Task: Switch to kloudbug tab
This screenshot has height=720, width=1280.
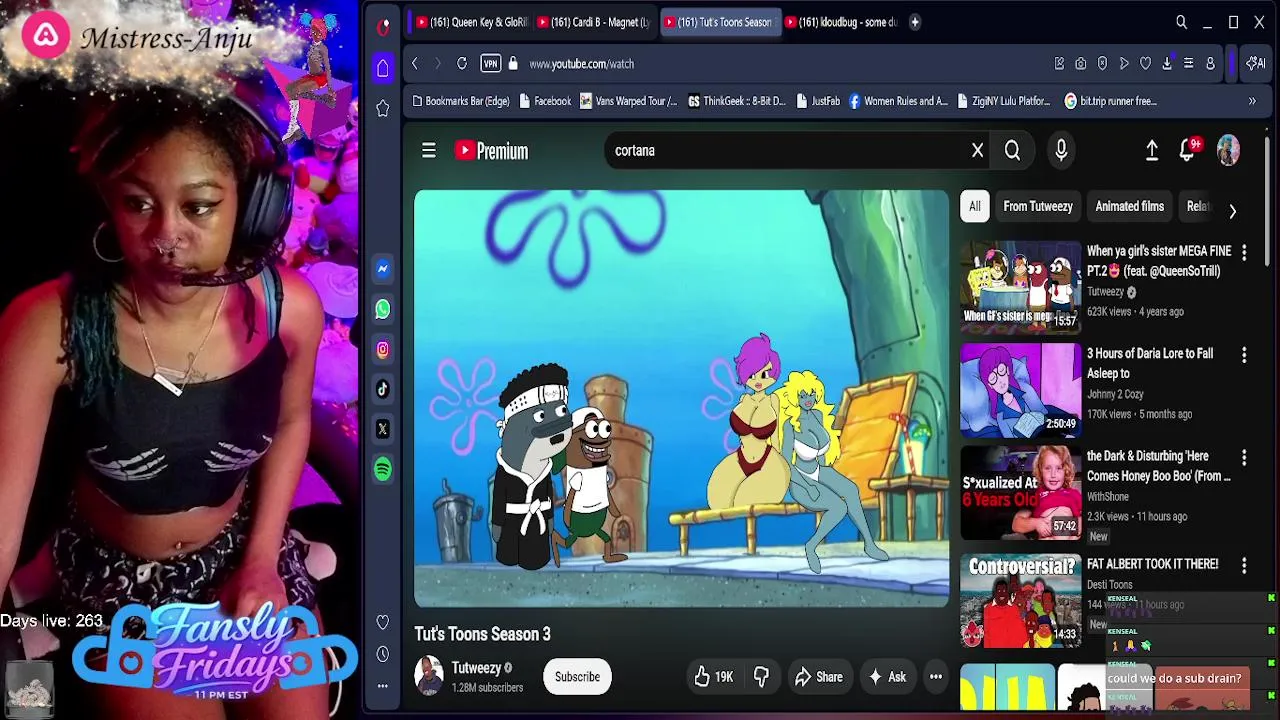Action: 842,22
